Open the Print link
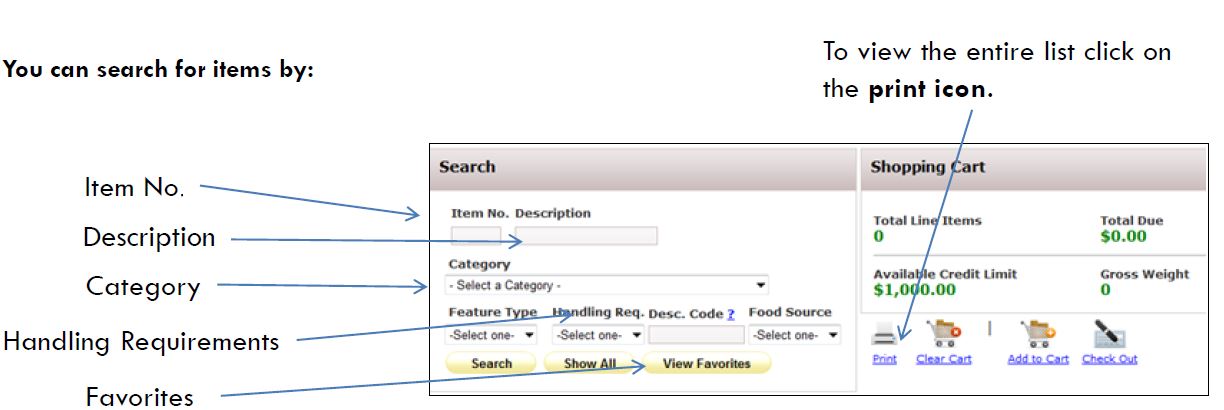The width and height of the screenshot is (1224, 410). pos(885,359)
